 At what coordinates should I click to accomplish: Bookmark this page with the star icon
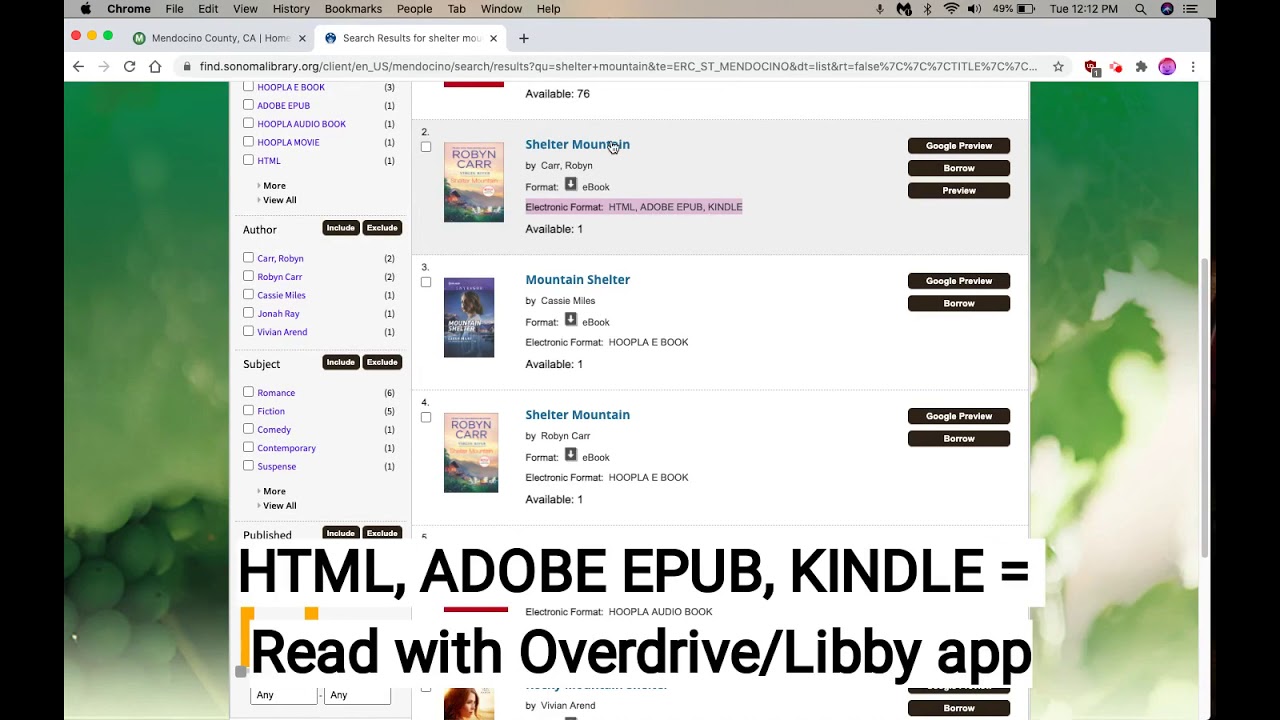click(x=1058, y=66)
